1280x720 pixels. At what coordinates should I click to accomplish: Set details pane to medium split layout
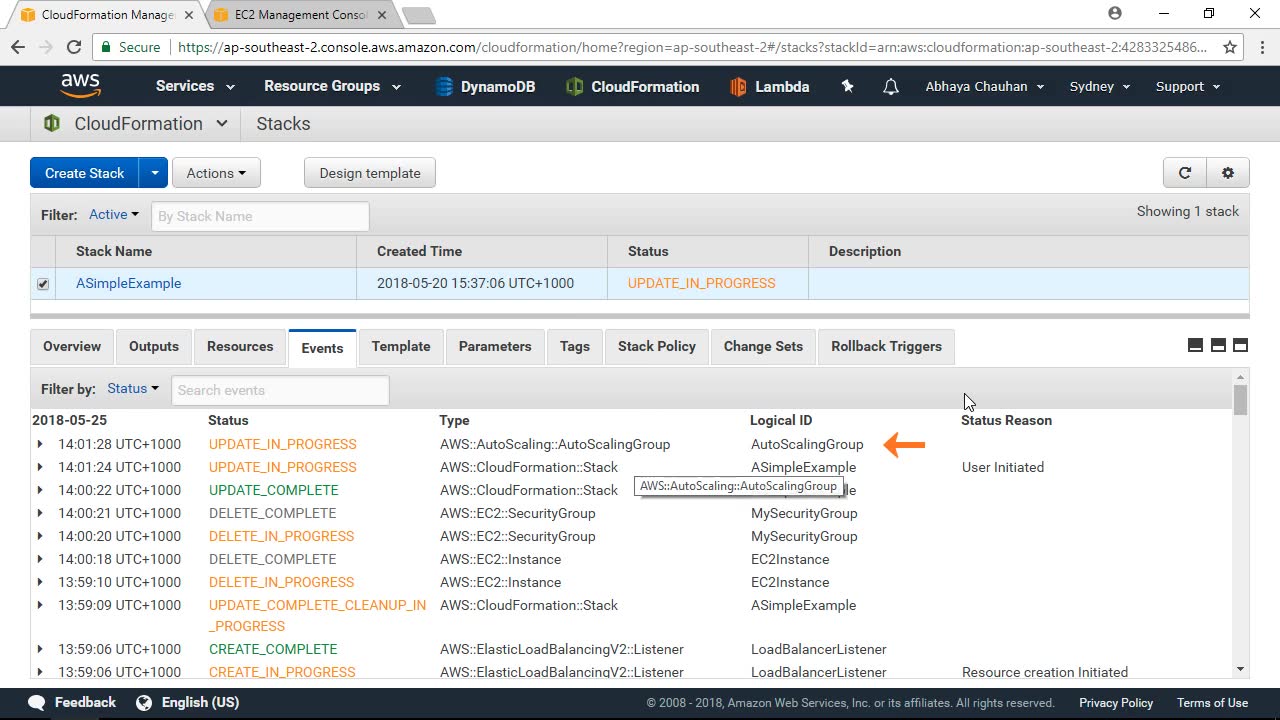1218,345
